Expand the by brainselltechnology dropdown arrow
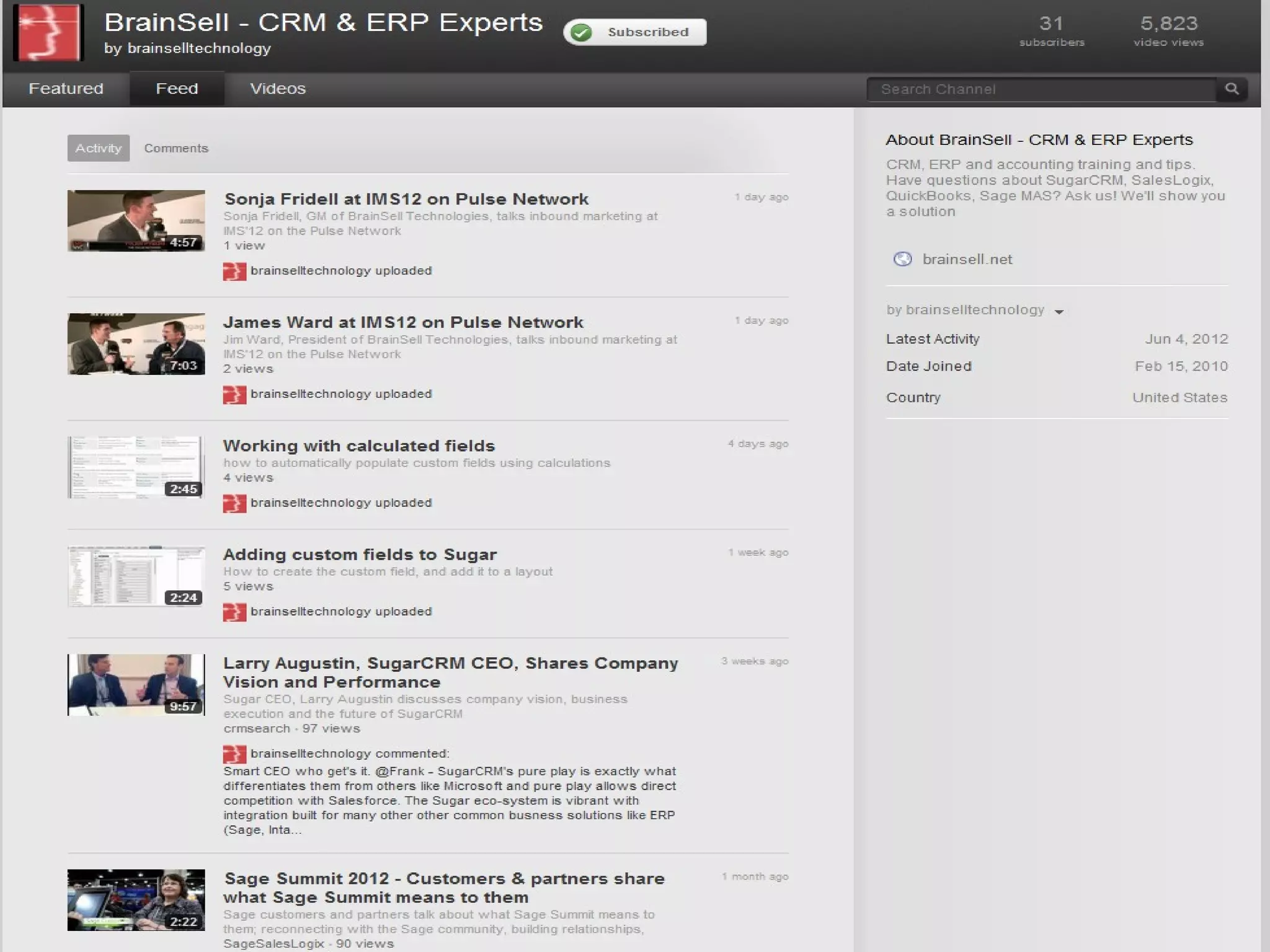1270x952 pixels. pyautogui.click(x=1059, y=312)
